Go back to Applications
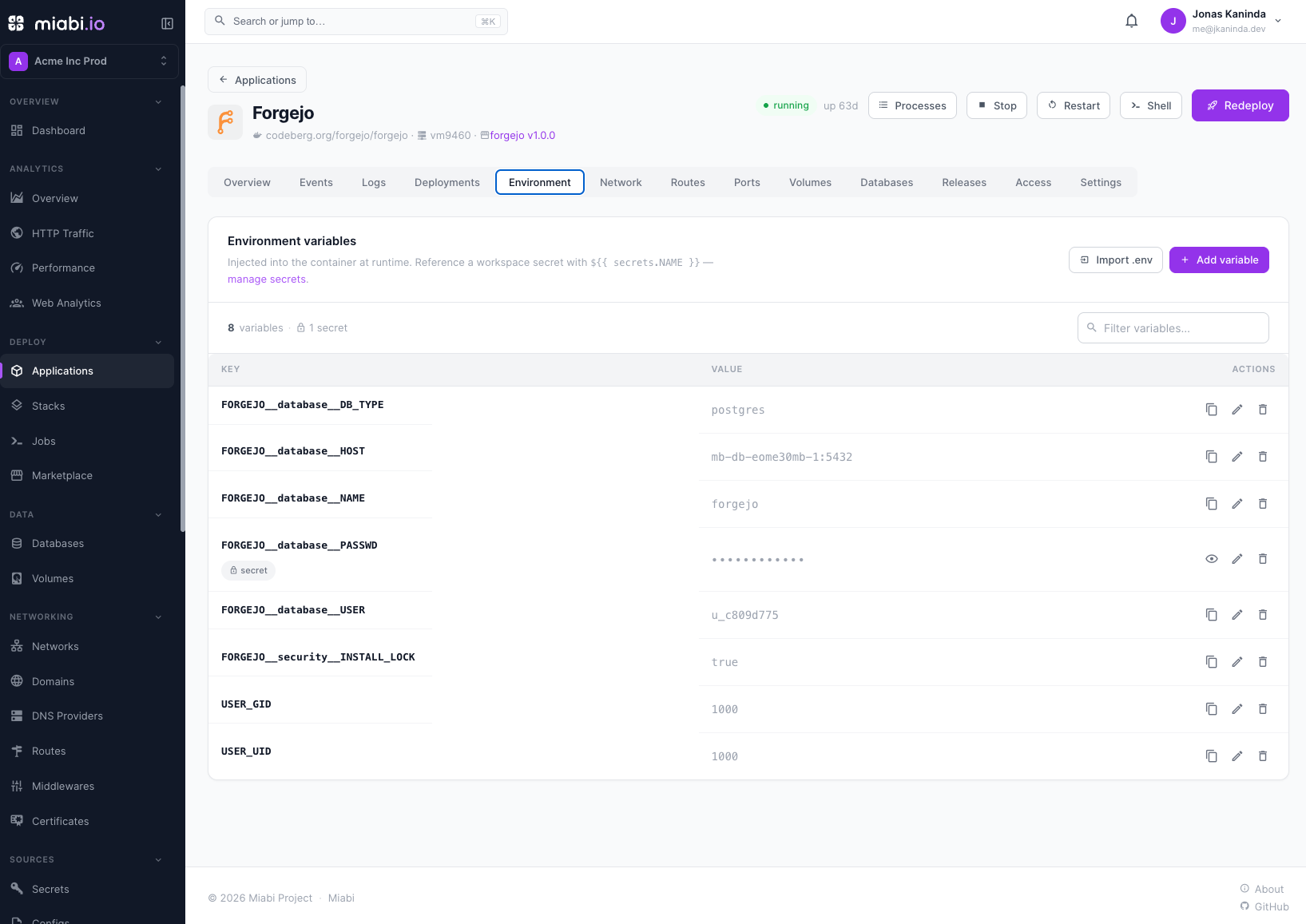The height and width of the screenshot is (924, 1306). tap(257, 80)
